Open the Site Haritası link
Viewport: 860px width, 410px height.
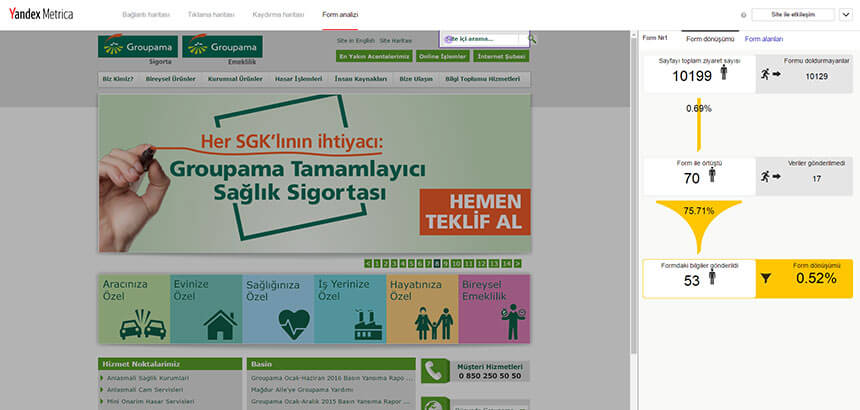[x=396, y=41]
